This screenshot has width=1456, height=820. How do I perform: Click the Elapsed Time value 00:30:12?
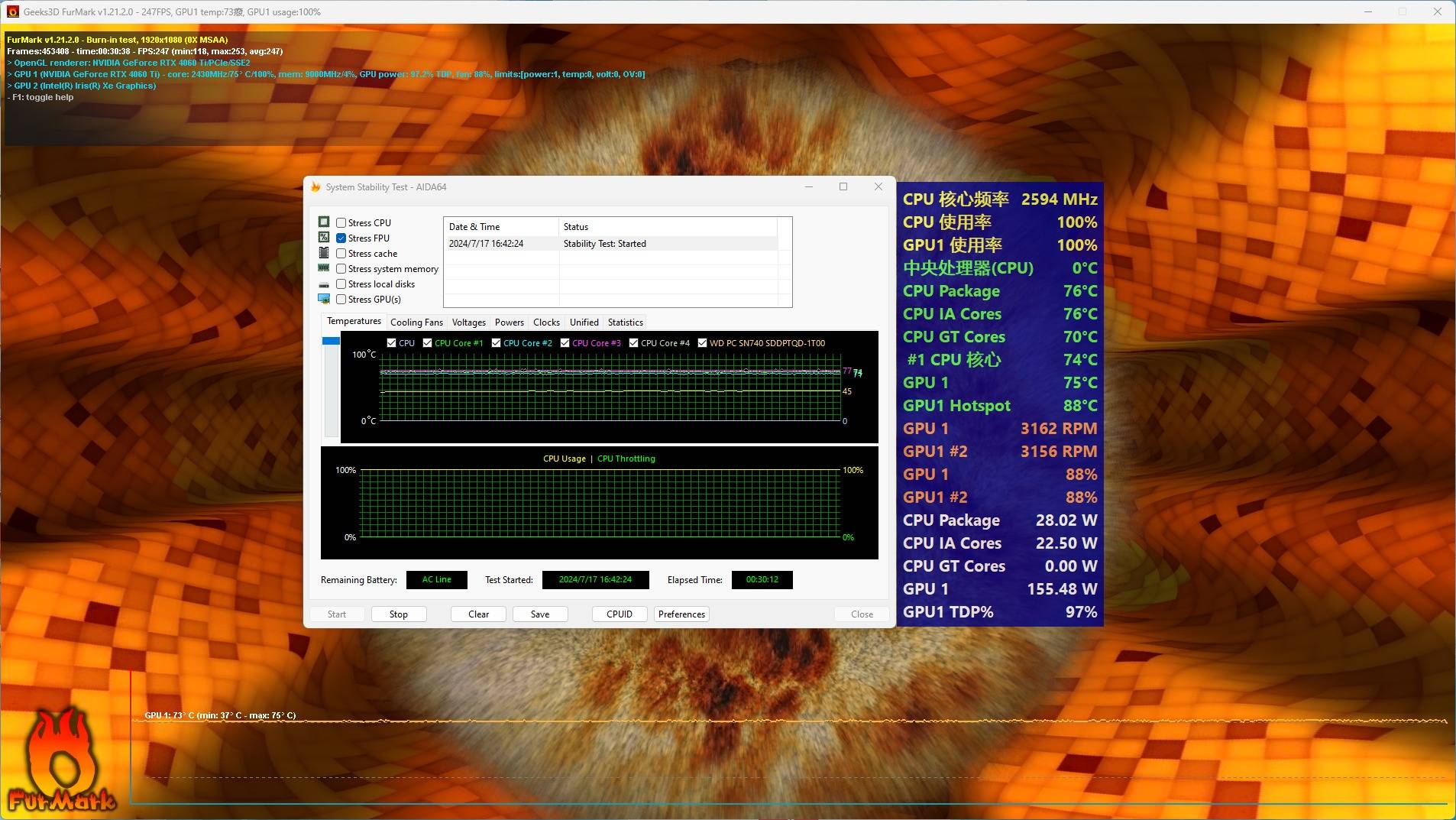tap(762, 580)
